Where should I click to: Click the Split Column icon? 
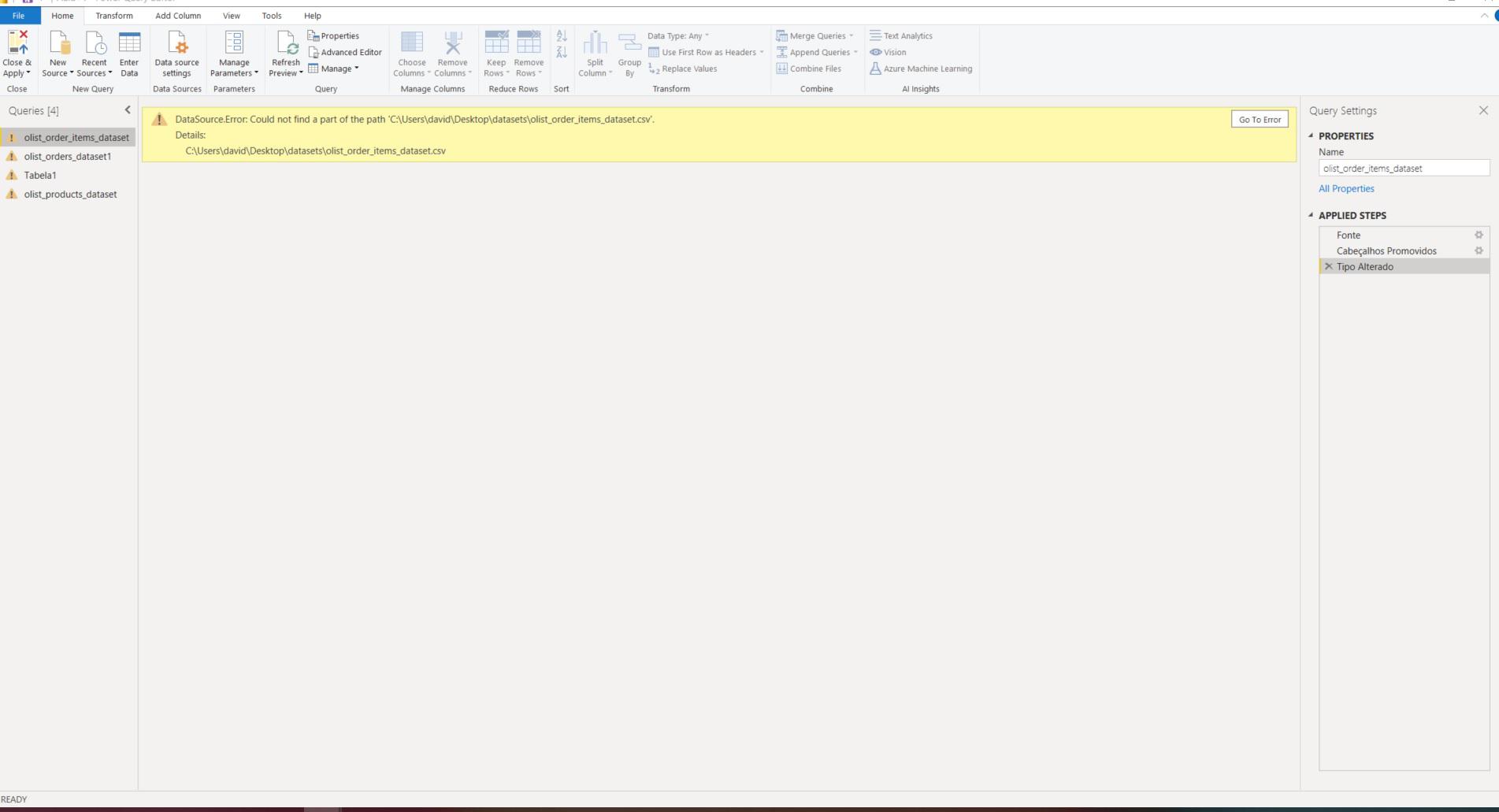[x=596, y=43]
